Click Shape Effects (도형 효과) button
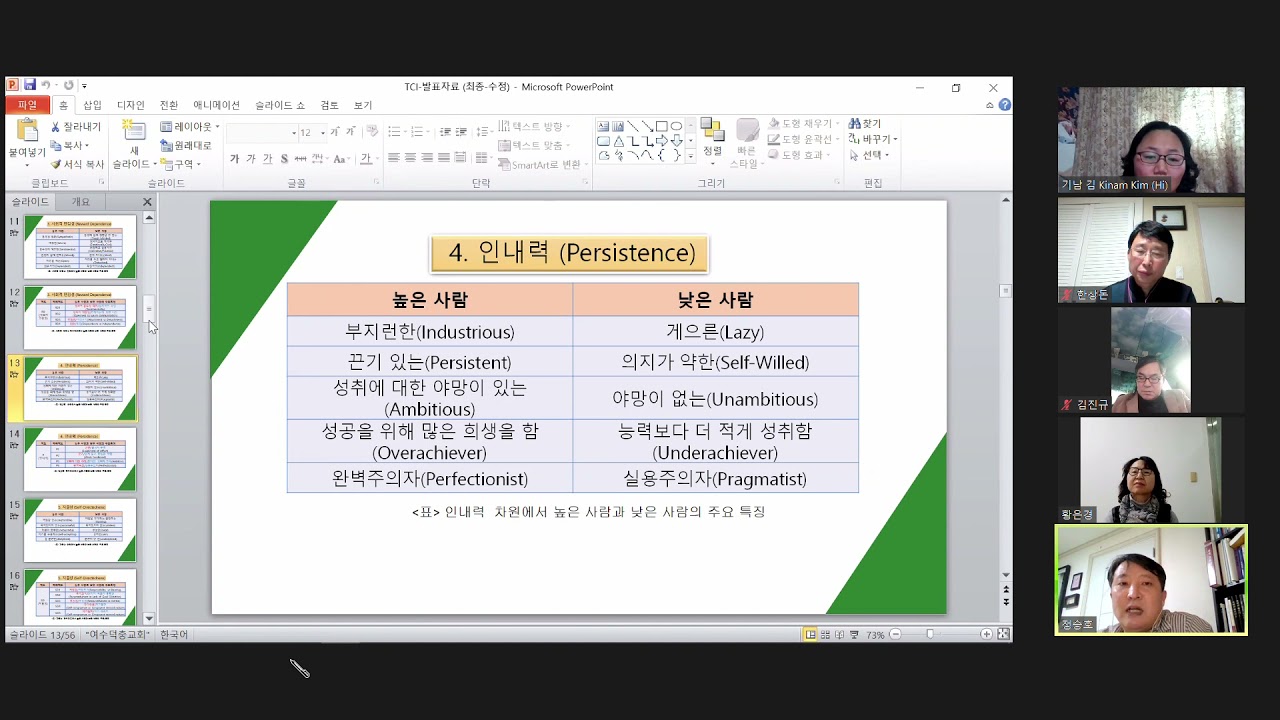 pos(798,155)
